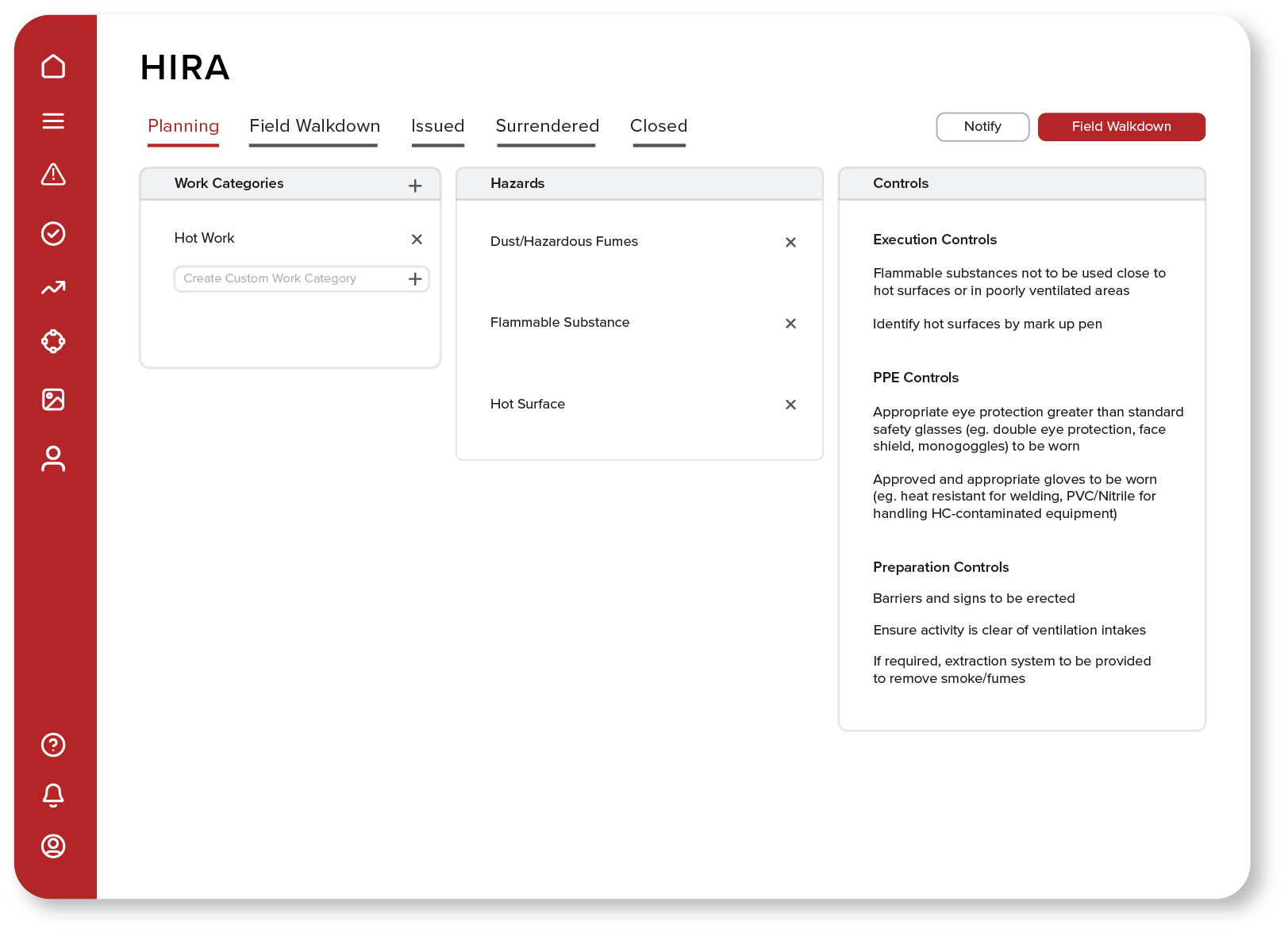The width and height of the screenshot is (1288, 936).
Task: View analytics via the trend arrow icon
Action: 53,288
